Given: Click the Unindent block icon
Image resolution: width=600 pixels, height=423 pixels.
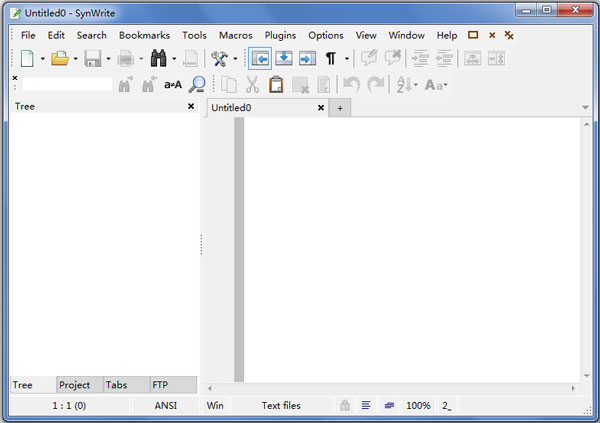Looking at the screenshot, I should coord(444,59).
